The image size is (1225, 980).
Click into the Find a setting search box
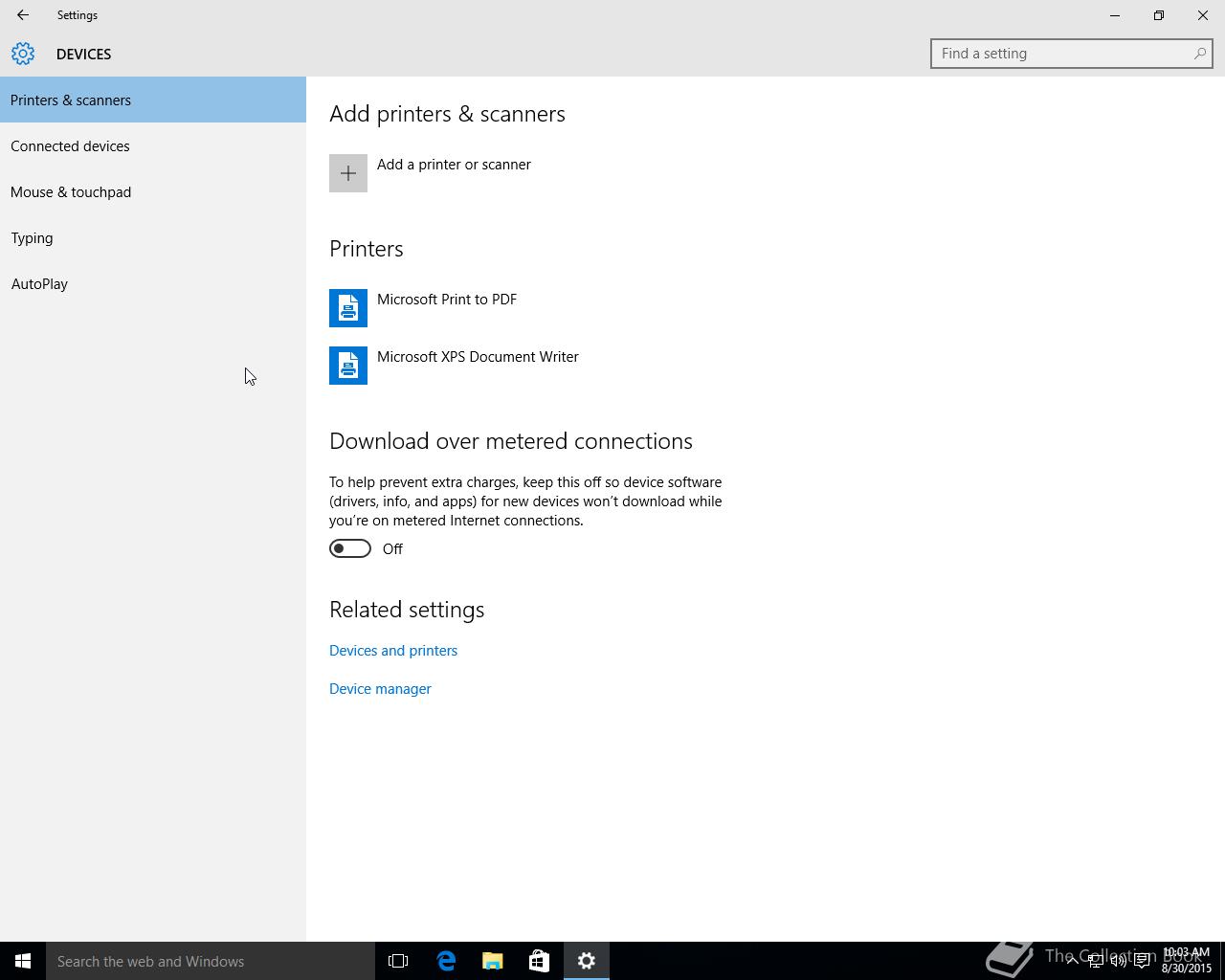1071,54
